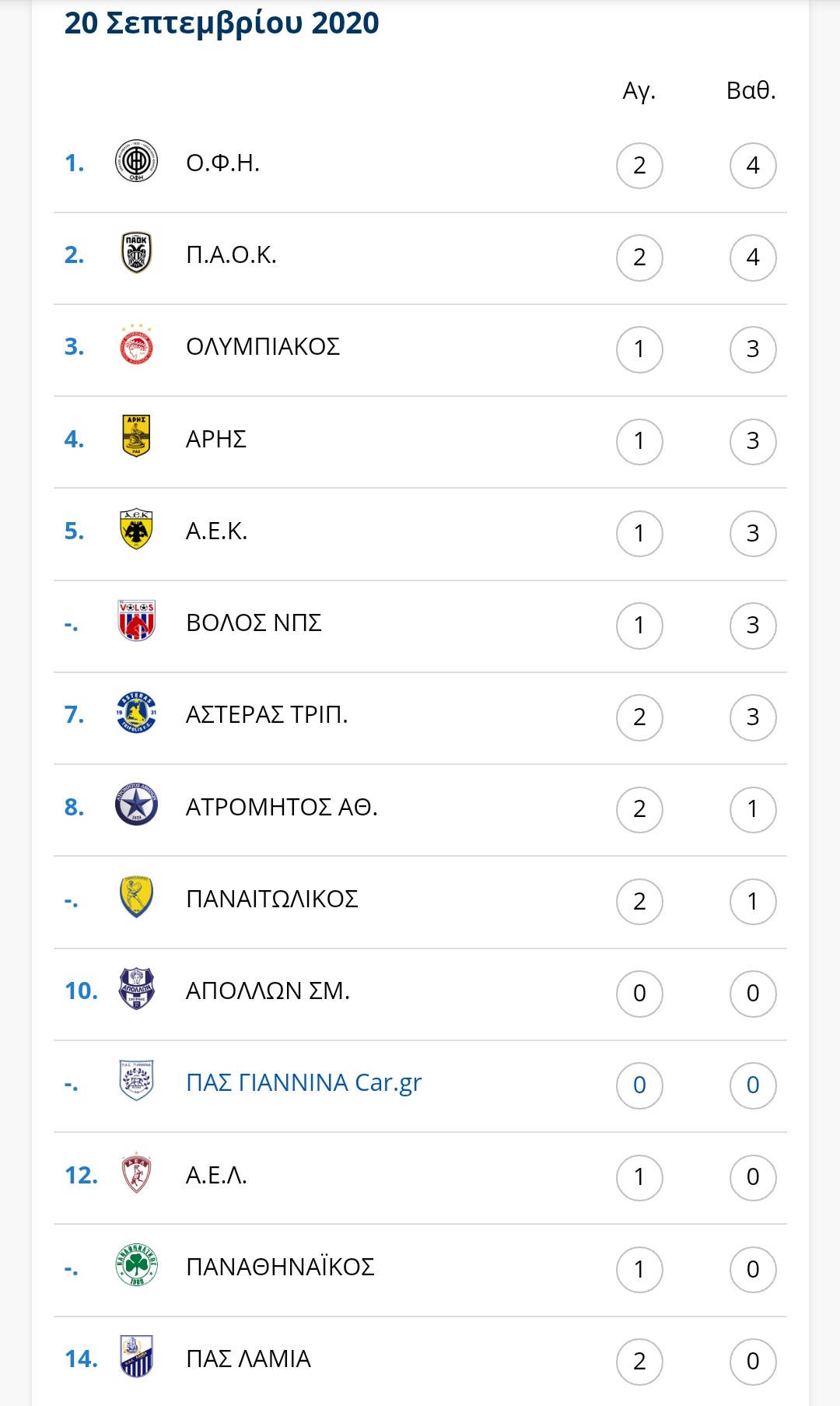
Task: Open the Olympiacos red crest icon
Action: [x=136, y=345]
